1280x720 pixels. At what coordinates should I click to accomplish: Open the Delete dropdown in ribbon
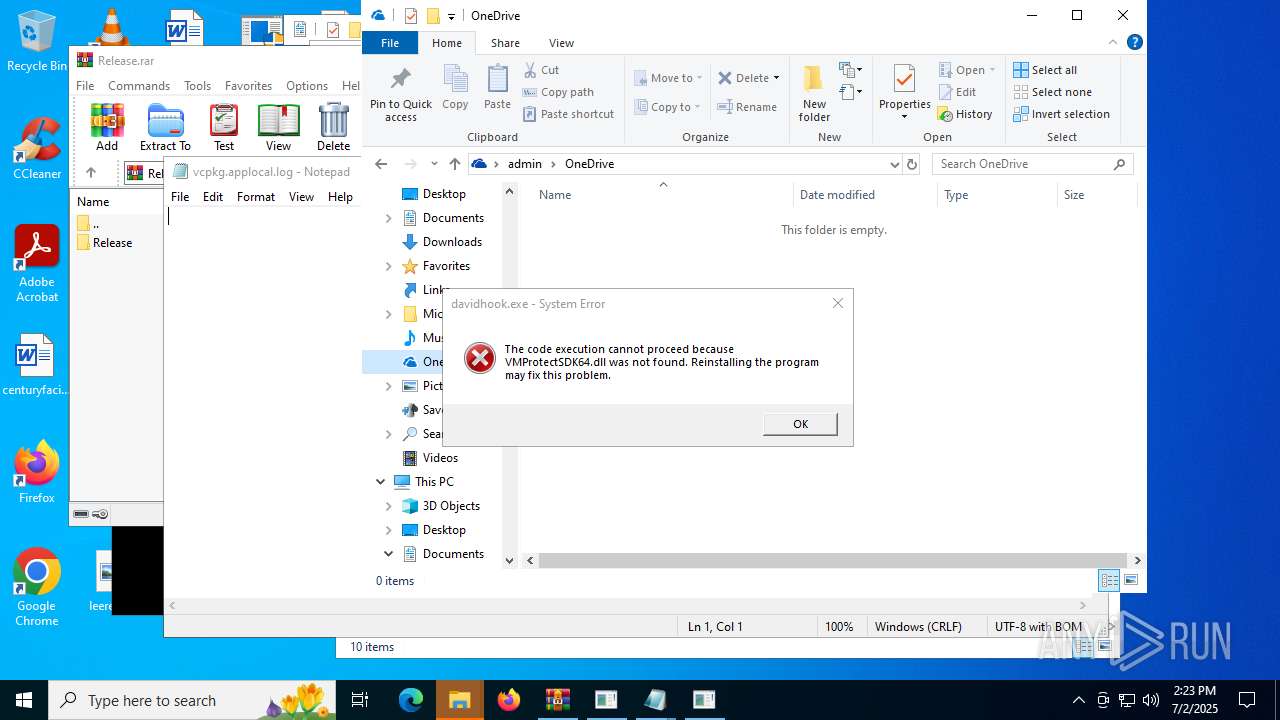748,78
